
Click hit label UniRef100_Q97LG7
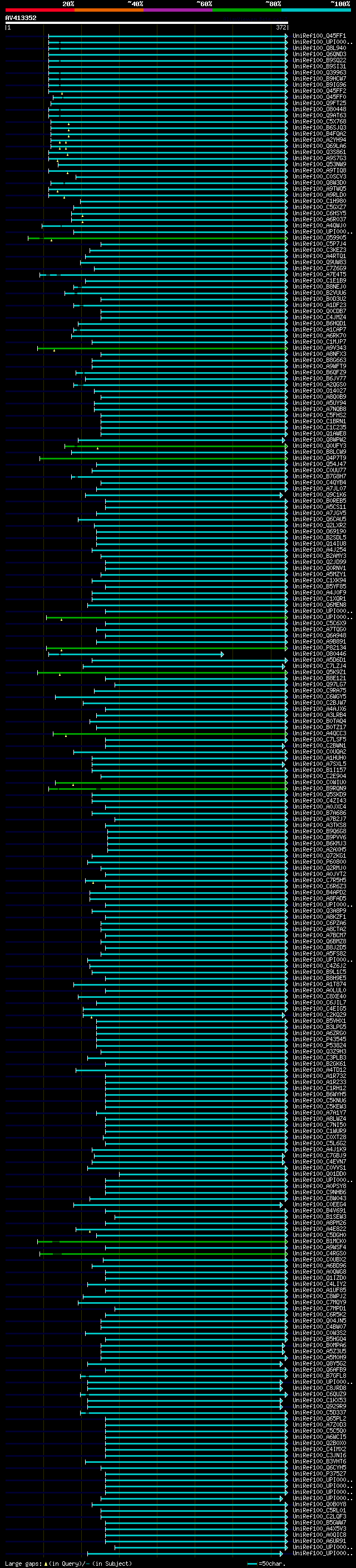[319, 684]
